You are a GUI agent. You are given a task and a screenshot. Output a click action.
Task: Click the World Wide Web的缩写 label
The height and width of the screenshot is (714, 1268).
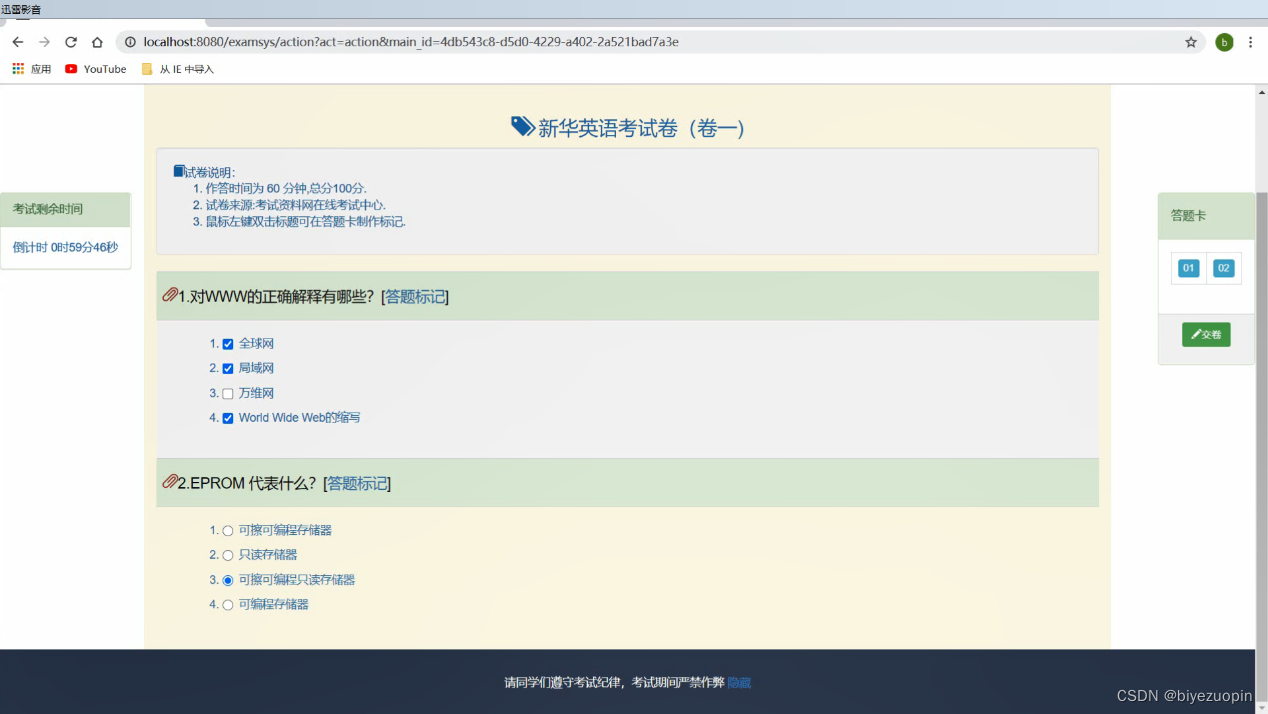[299, 418]
